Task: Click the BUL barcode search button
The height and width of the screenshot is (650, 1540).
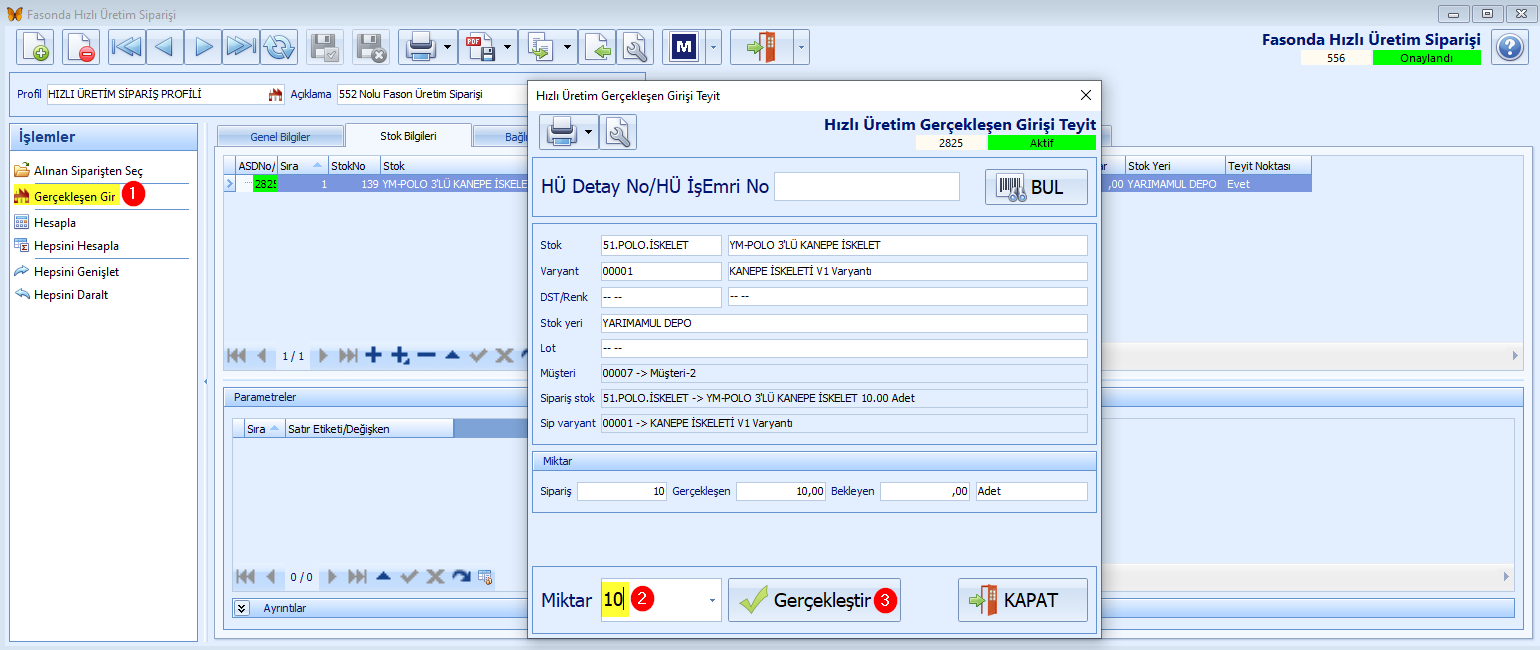Action: [x=1036, y=187]
